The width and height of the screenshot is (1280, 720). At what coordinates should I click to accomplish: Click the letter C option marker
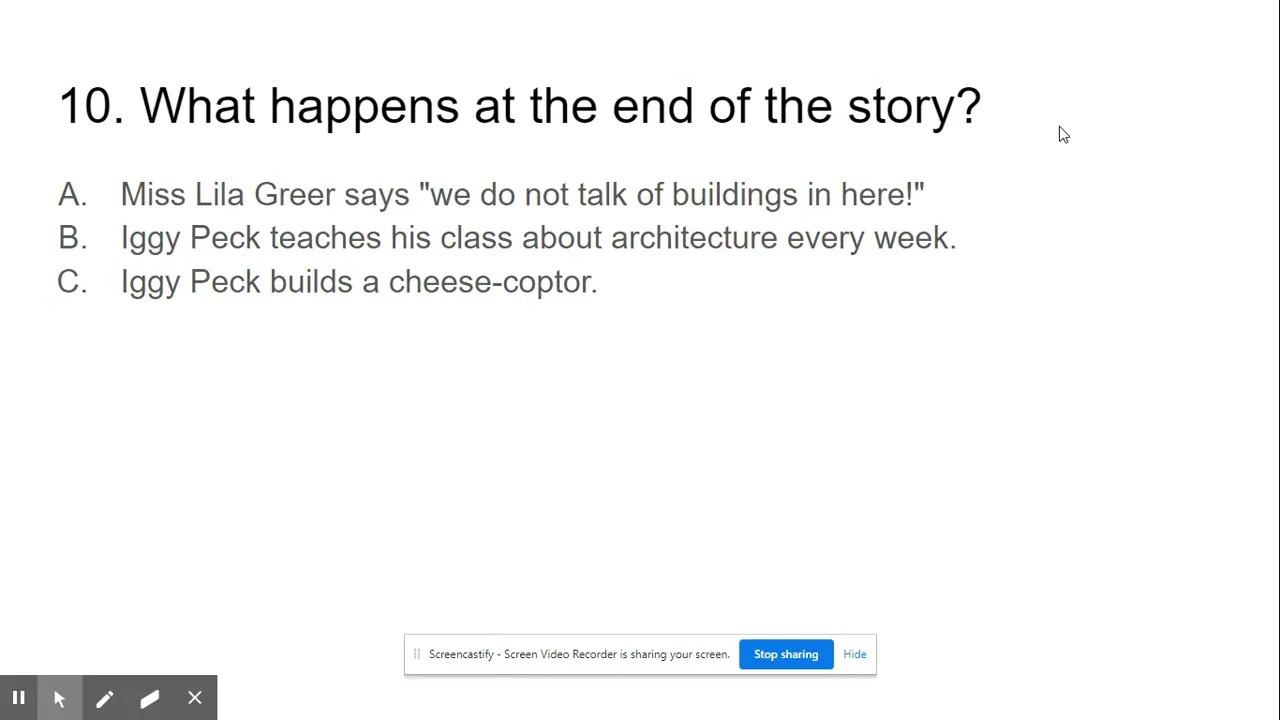[72, 282]
